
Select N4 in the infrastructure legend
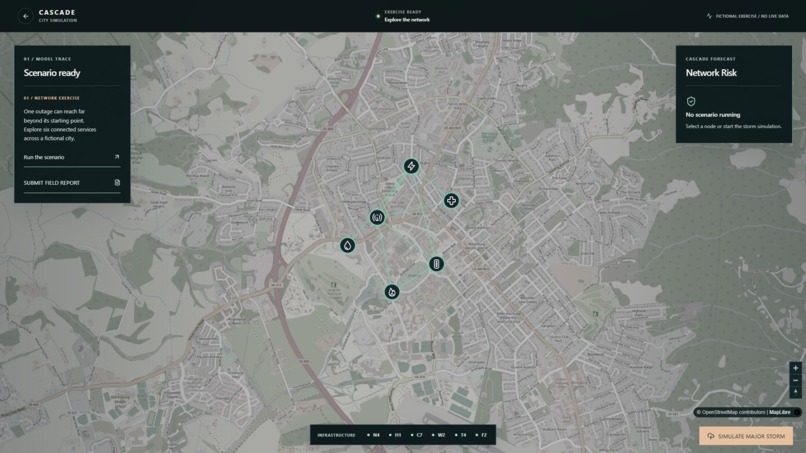(374, 435)
